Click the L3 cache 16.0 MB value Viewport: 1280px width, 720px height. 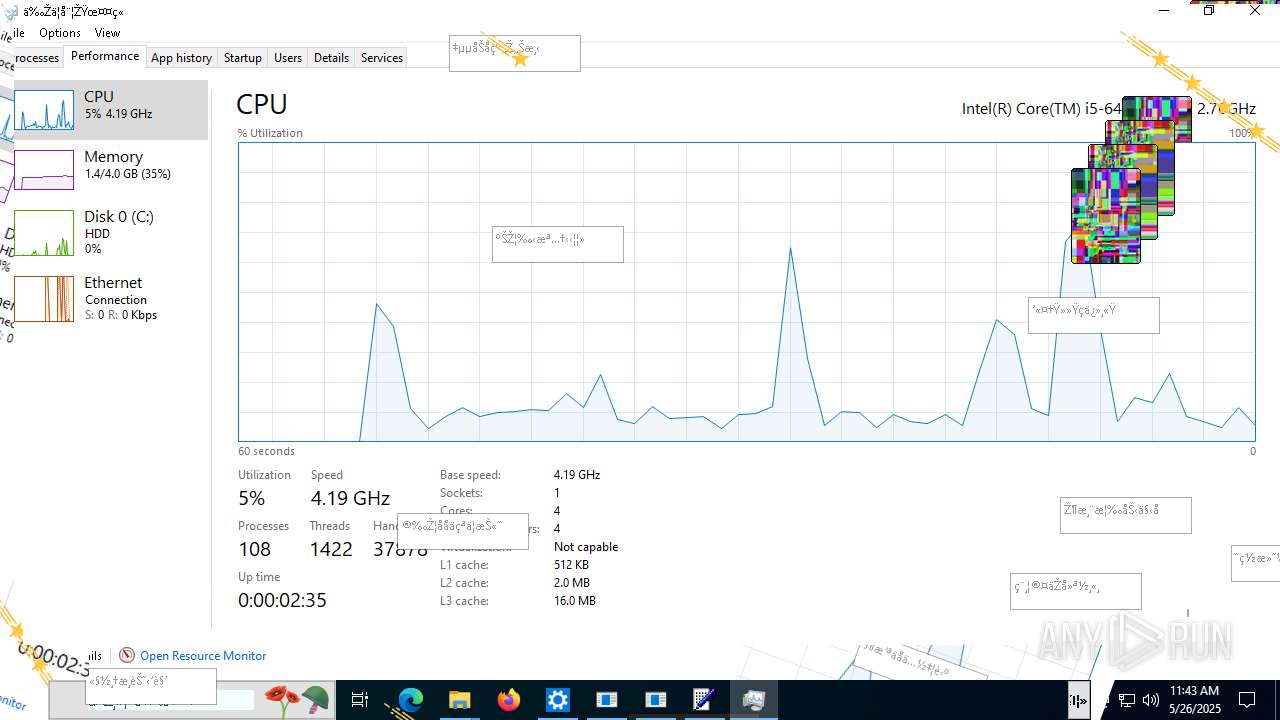point(575,601)
